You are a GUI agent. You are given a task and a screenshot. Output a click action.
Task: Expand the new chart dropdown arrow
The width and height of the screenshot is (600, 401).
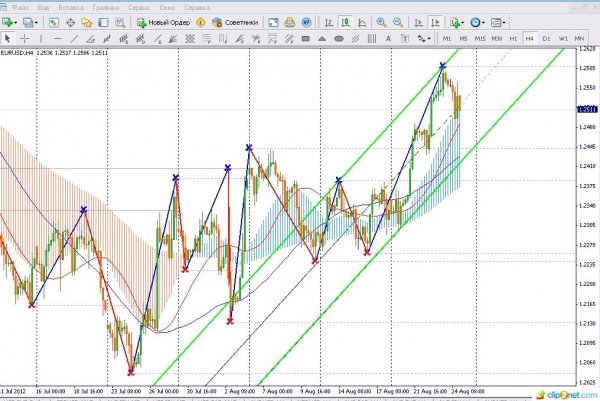pos(17,21)
